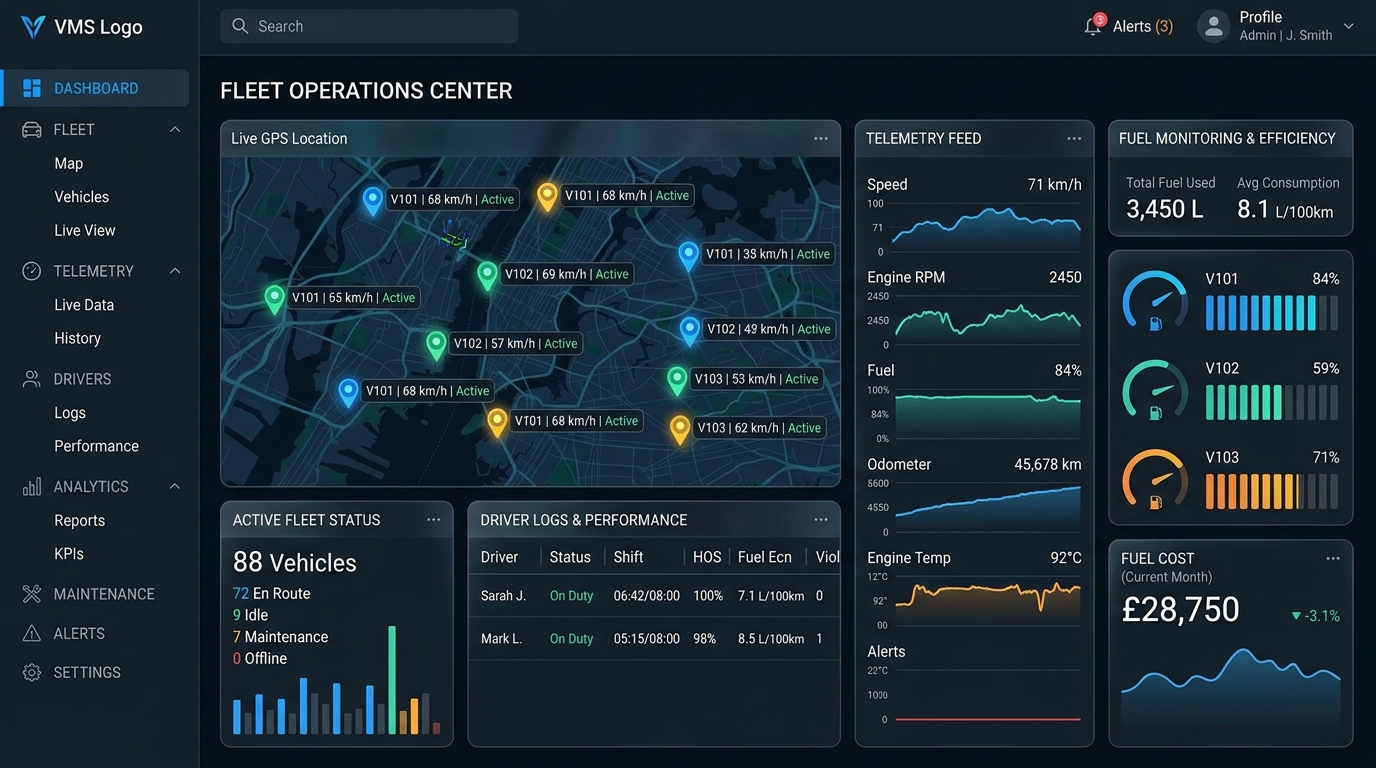1376x768 pixels.
Task: Select Dashboard in the sidebar
Action: pyautogui.click(x=95, y=88)
